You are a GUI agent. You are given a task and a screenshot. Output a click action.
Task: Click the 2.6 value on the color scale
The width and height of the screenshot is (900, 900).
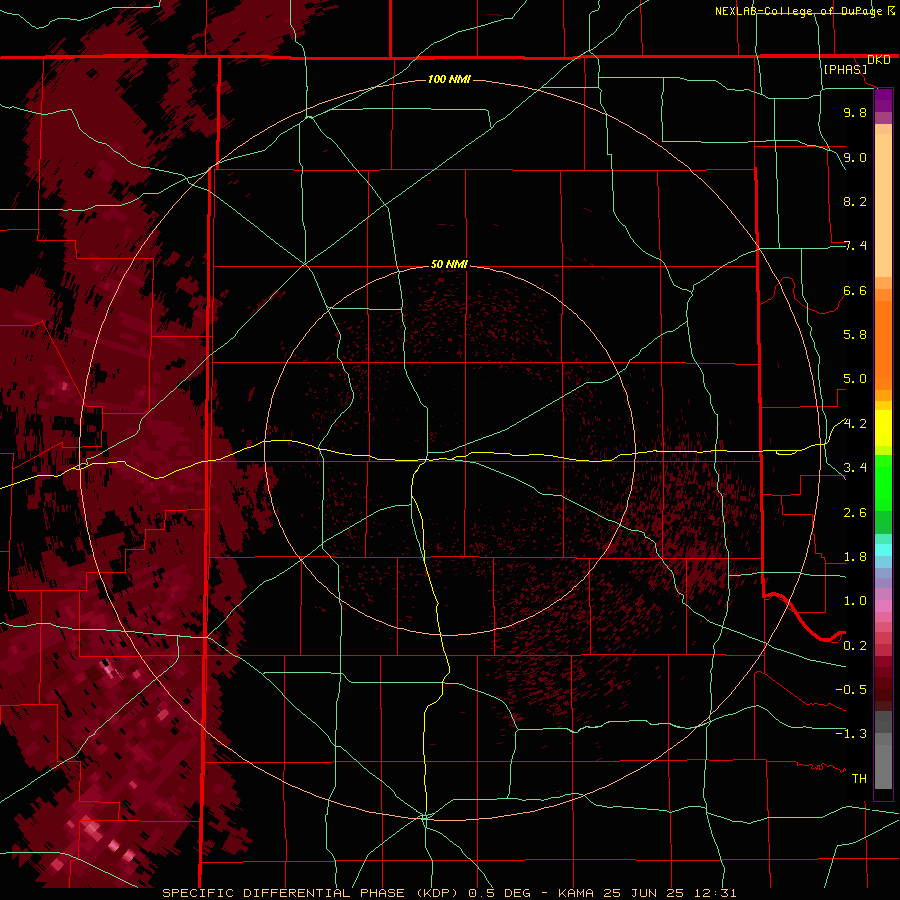(855, 513)
